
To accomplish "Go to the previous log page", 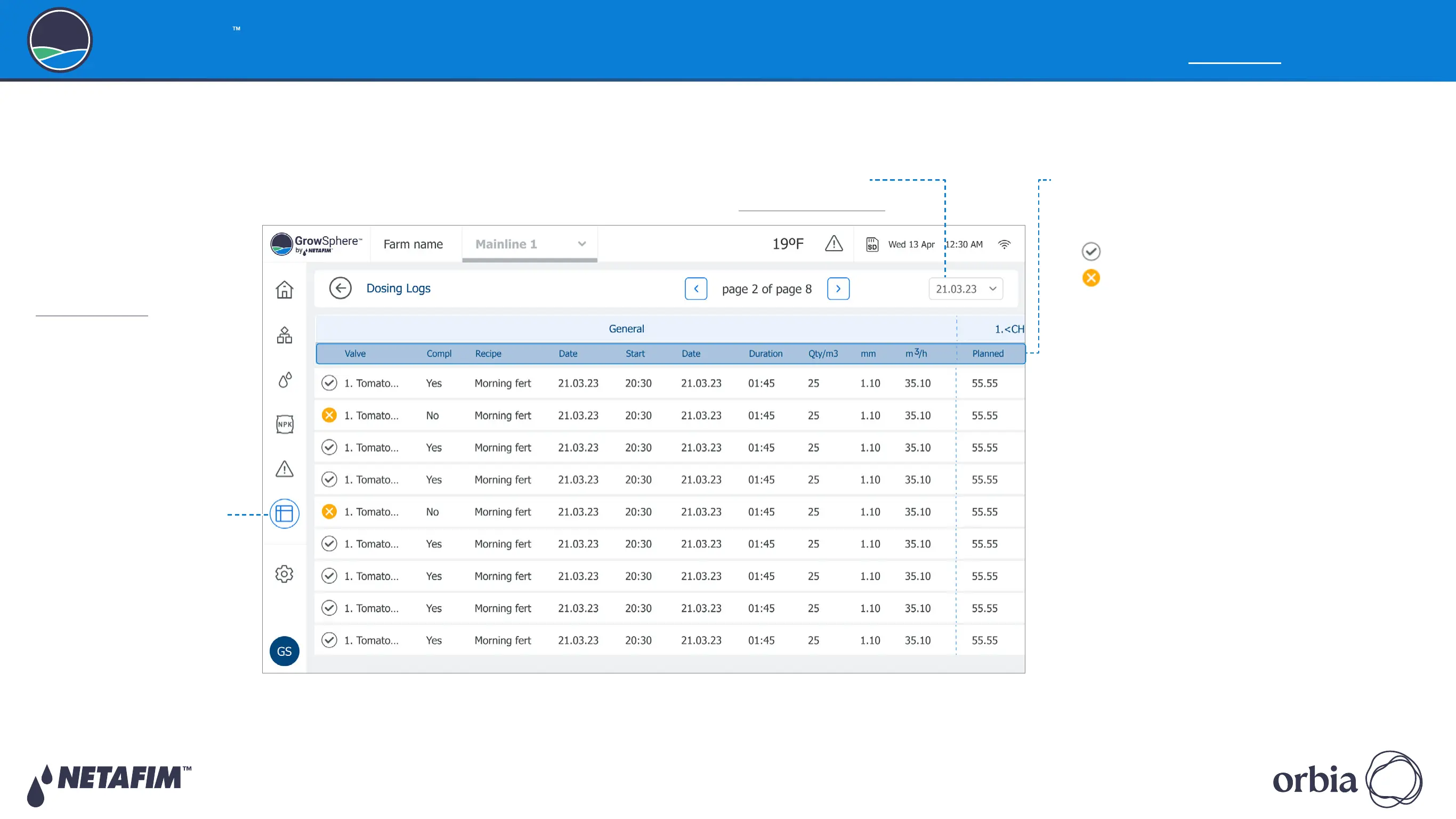I will point(696,288).
